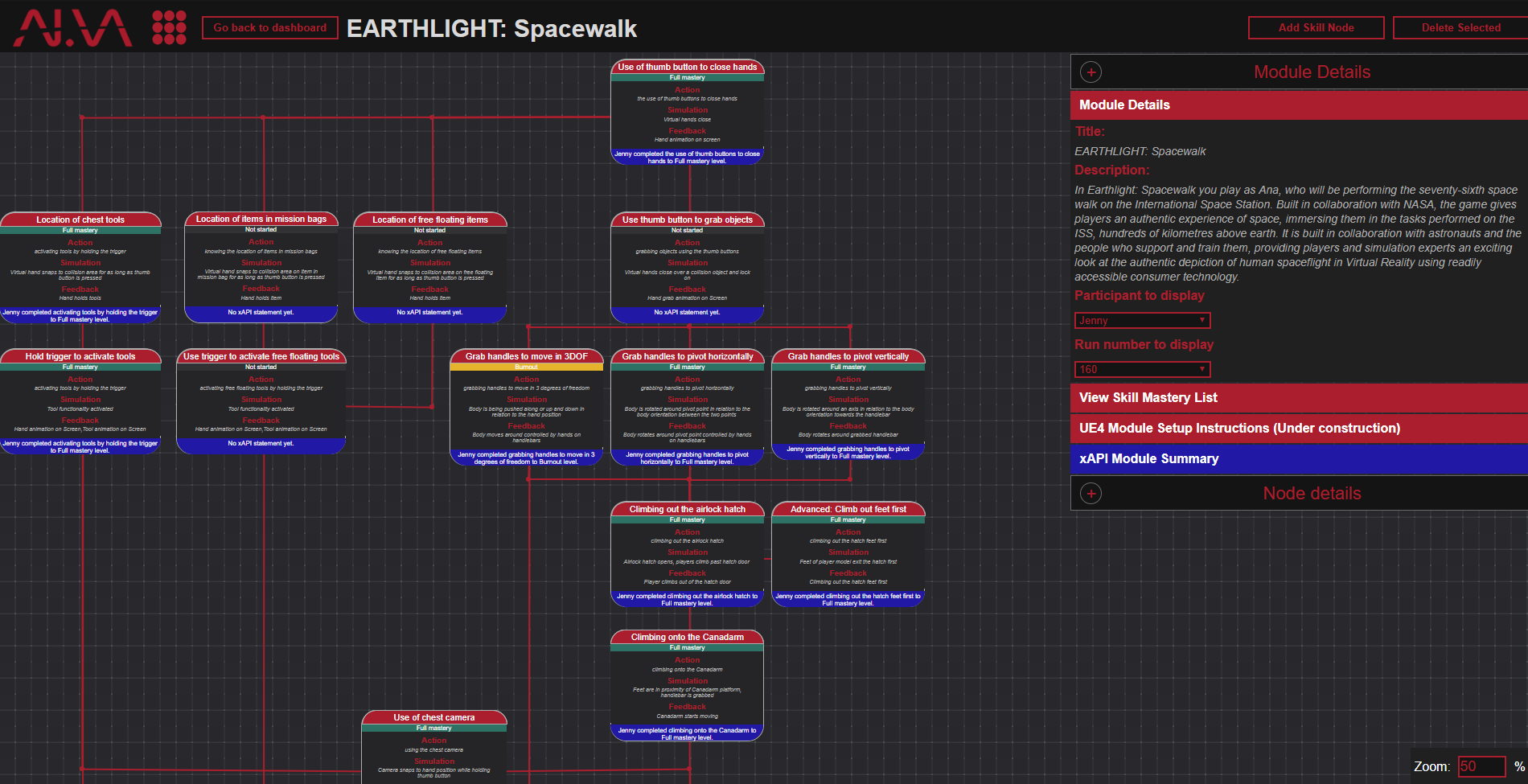The image size is (1528, 784).
Task: Click Not started status on free floating items node
Action: [x=430, y=230]
